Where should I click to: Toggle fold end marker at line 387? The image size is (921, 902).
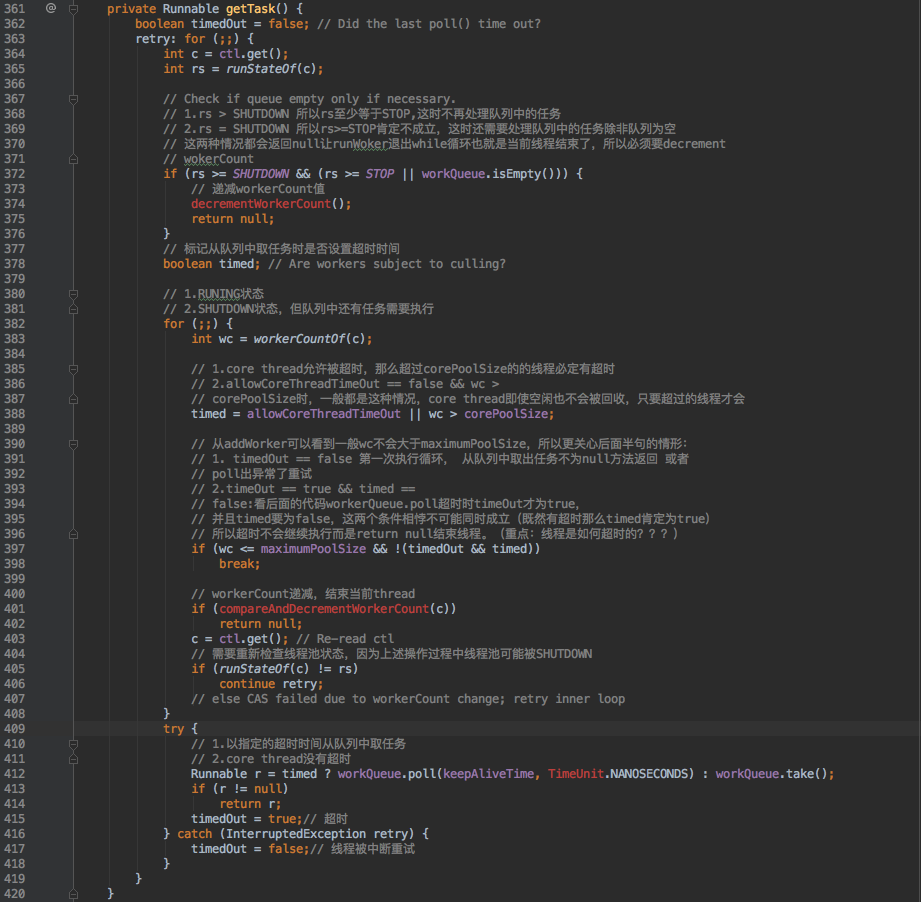pyautogui.click(x=73, y=399)
